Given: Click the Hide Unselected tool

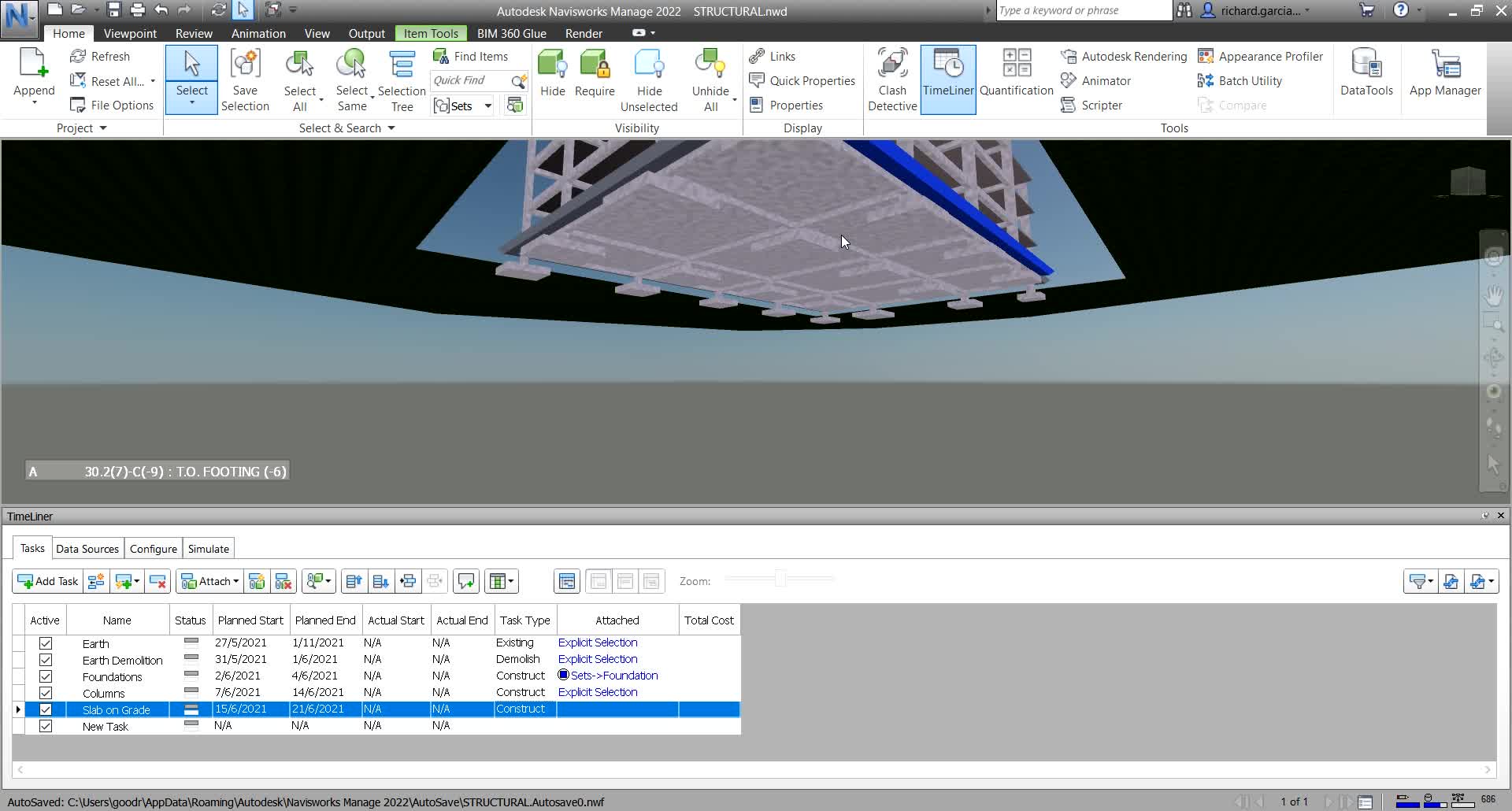Looking at the screenshot, I should (648, 79).
